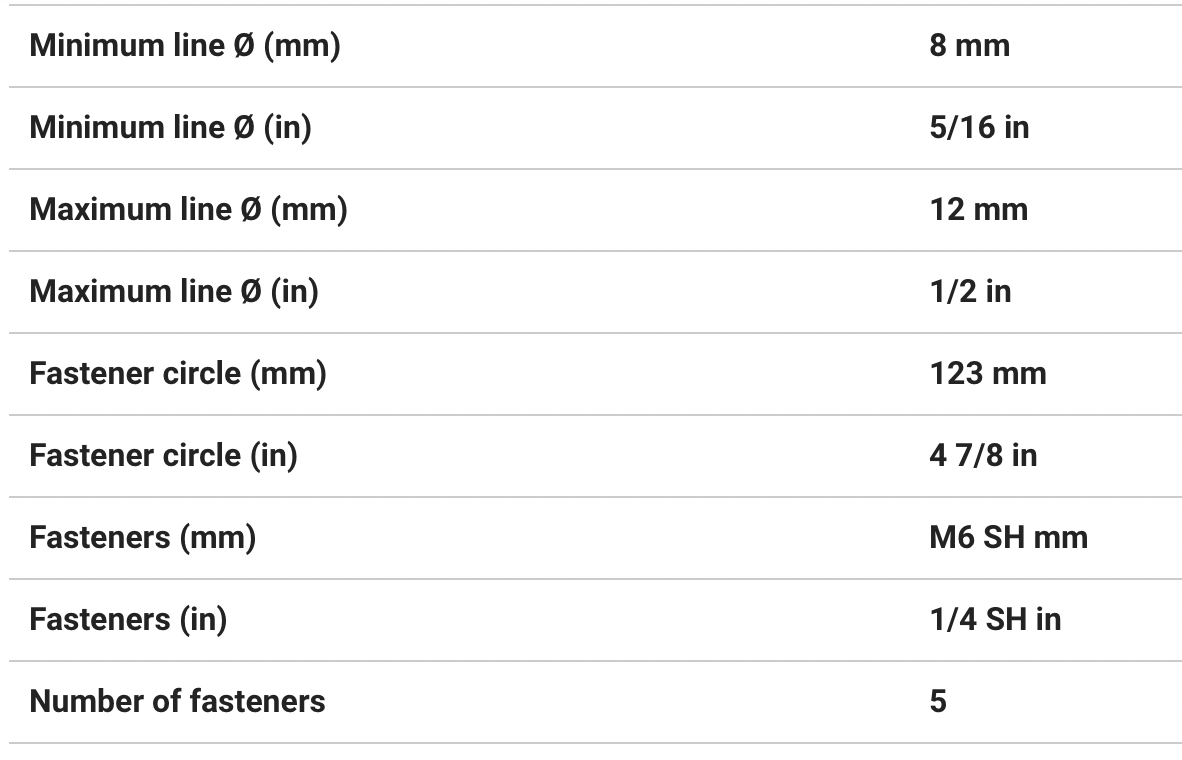Click the 'Minimum line Ø (in)' label
Screen dimensions: 1182x760
170,128
